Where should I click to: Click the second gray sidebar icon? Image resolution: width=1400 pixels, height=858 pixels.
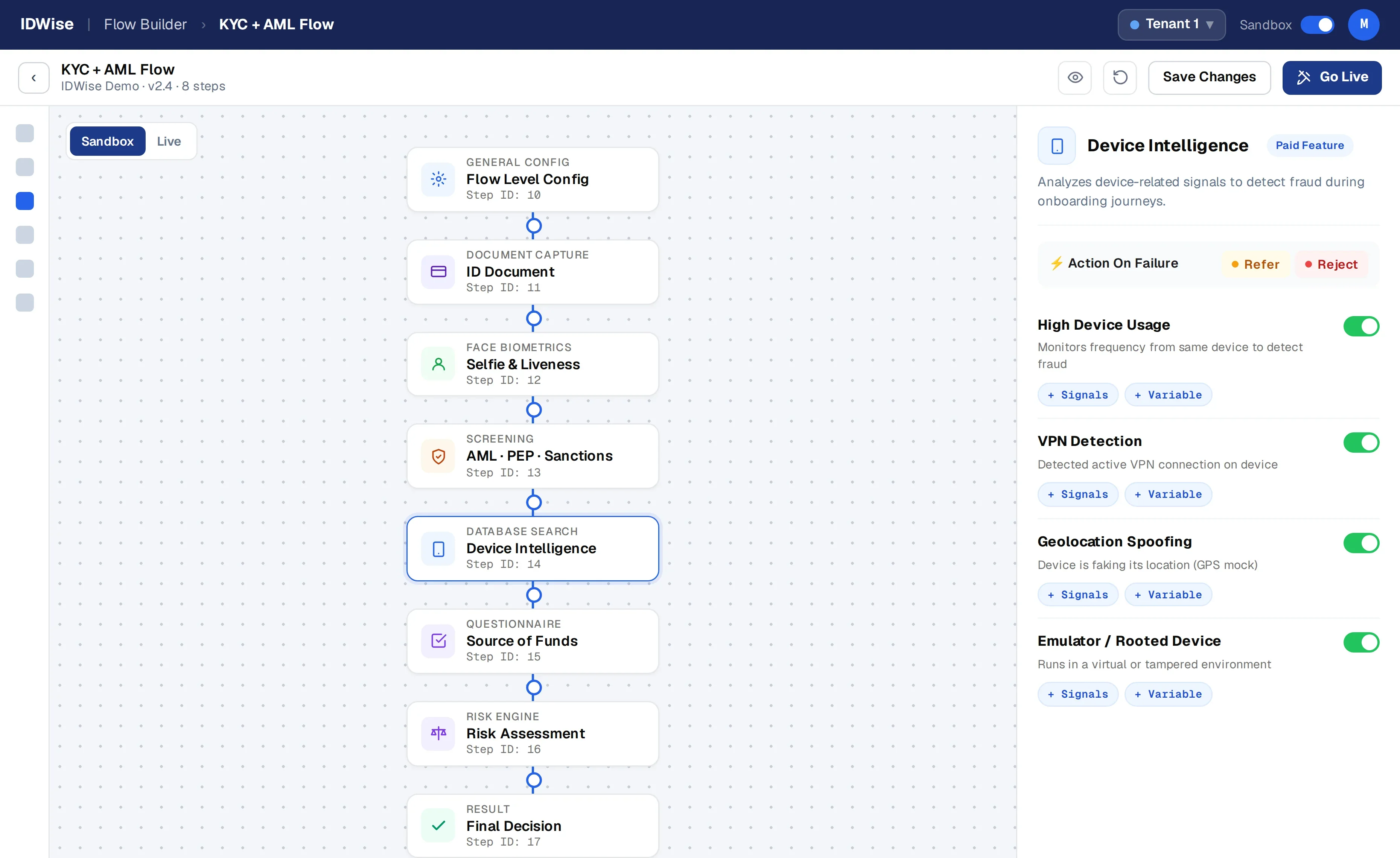click(25, 167)
